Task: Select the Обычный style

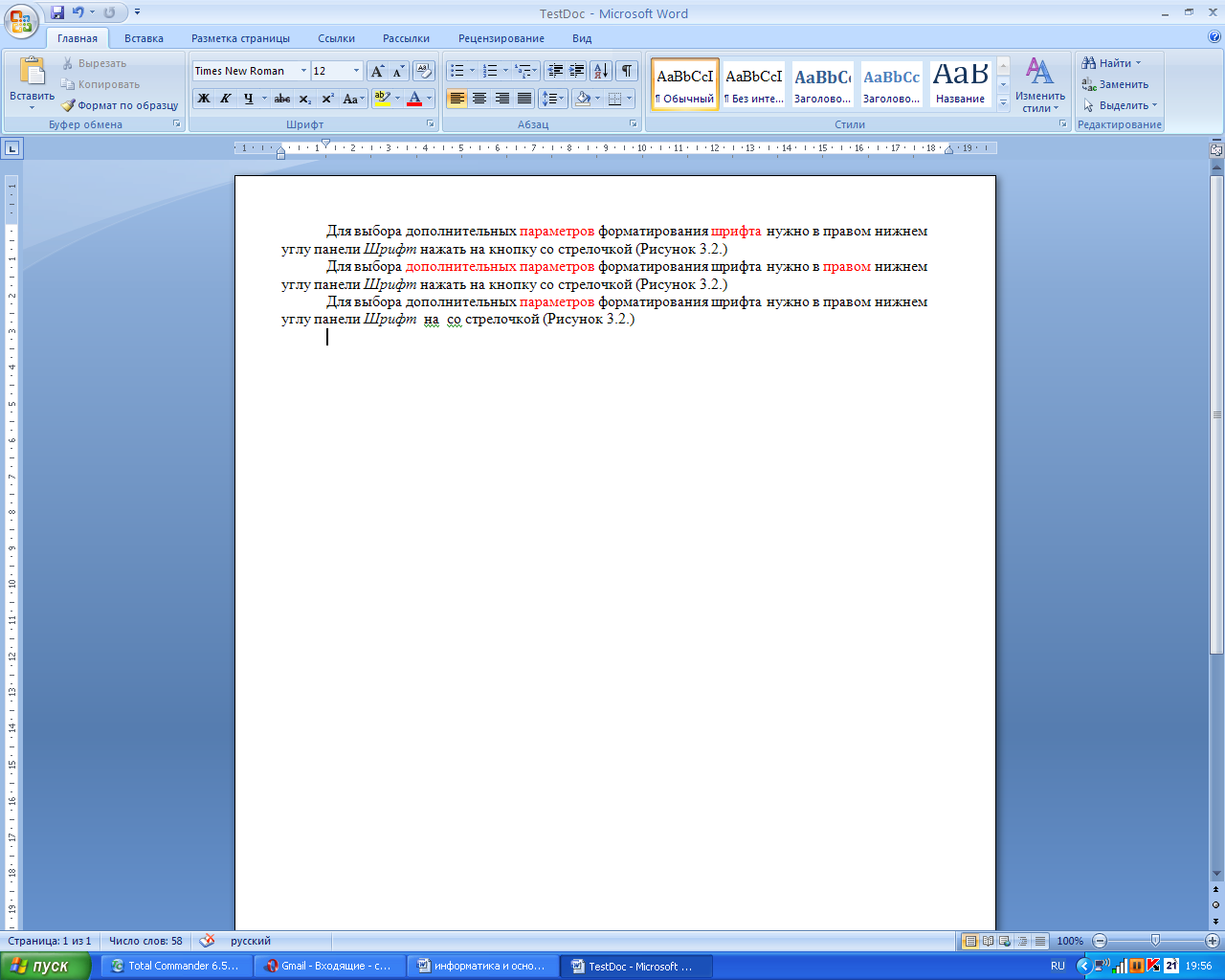Action: [x=685, y=84]
